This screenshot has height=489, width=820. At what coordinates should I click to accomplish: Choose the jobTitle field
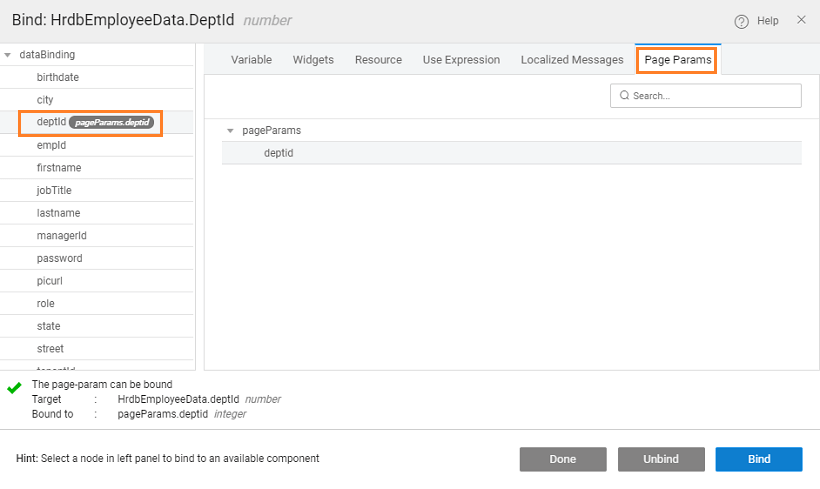pos(54,191)
